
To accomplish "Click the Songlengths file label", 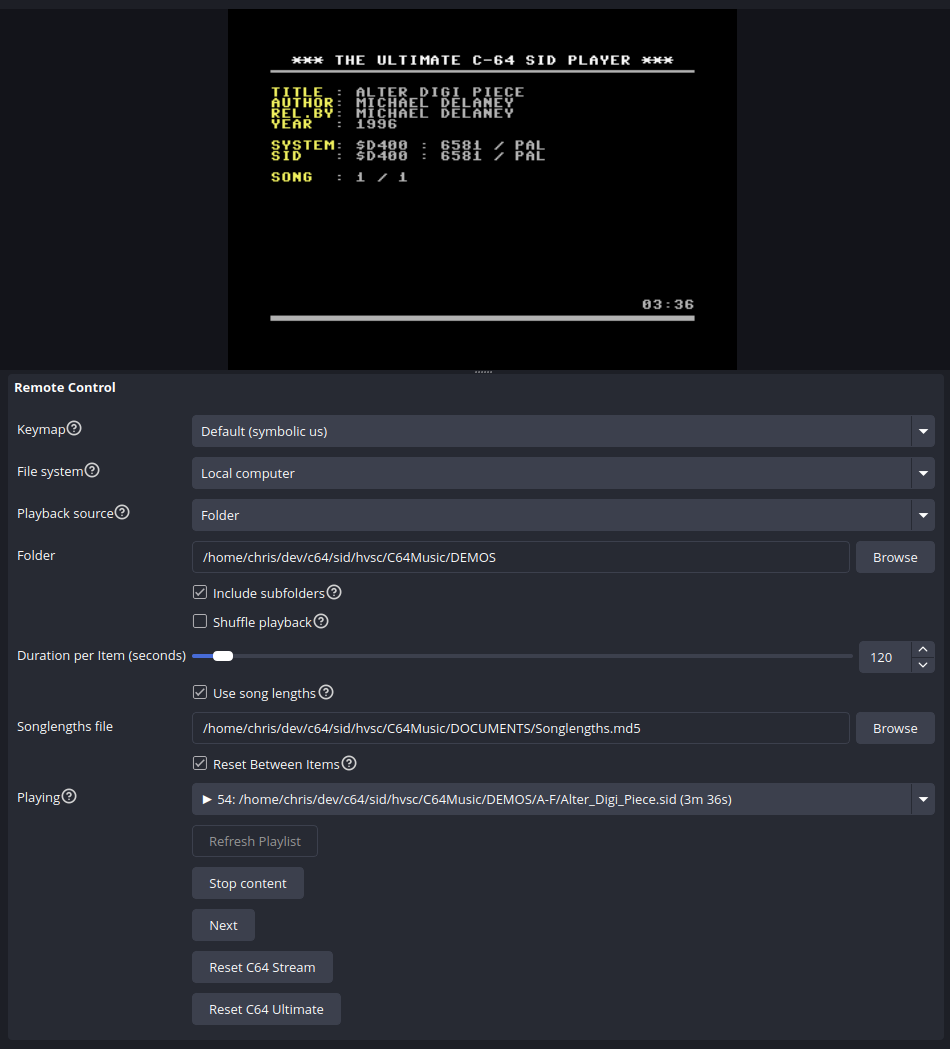I will click(x=65, y=727).
